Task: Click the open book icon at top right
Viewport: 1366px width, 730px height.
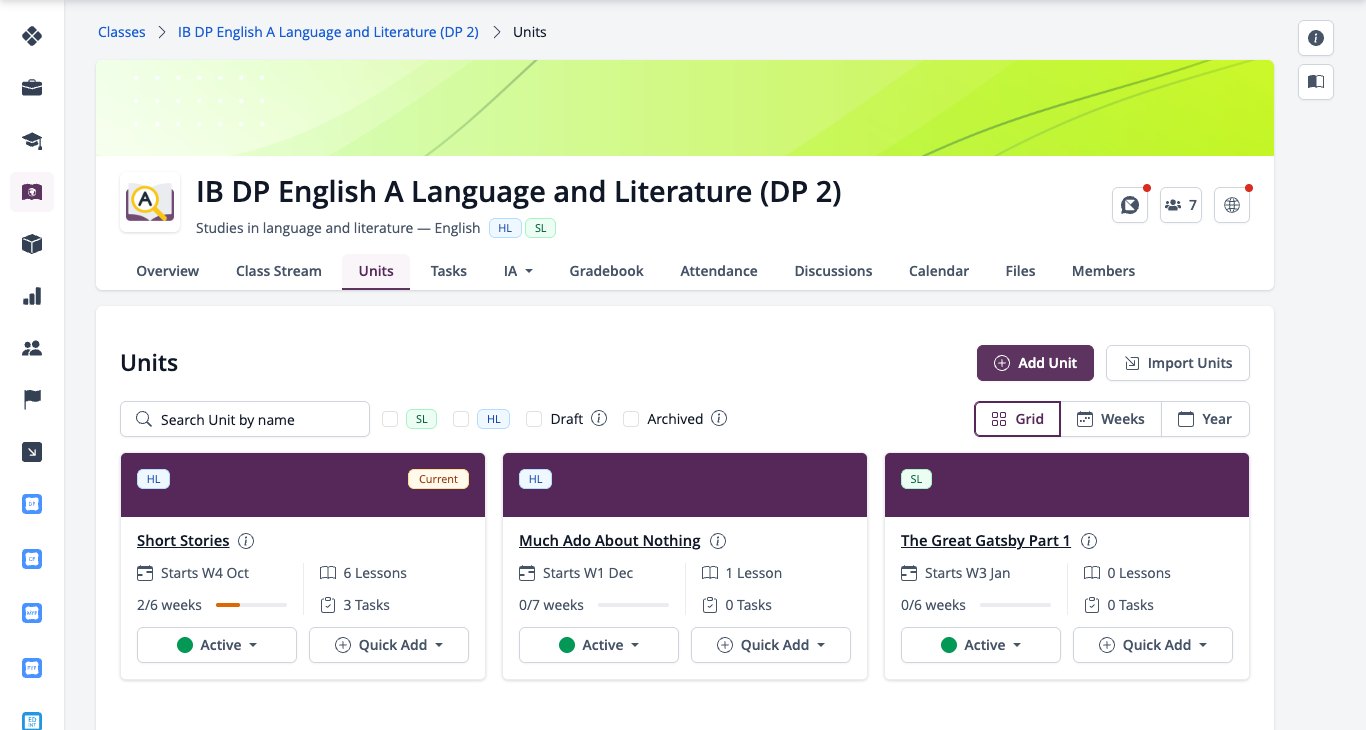Action: click(x=1316, y=82)
